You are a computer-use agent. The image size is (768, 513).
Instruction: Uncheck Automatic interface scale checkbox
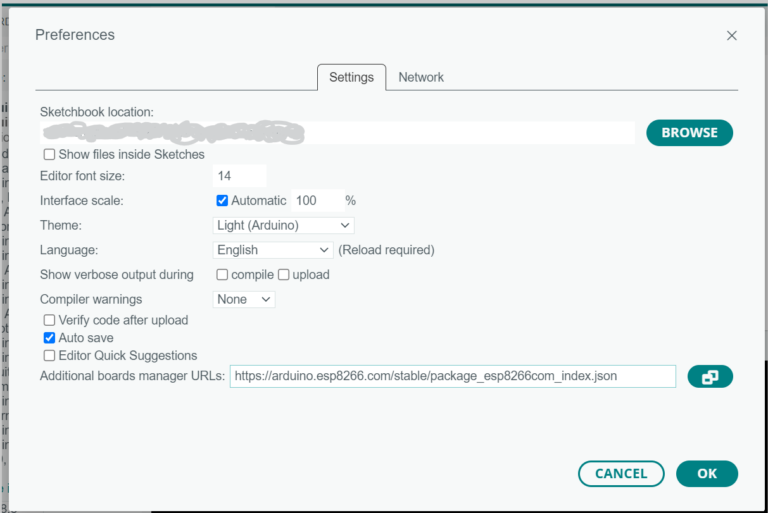tap(222, 201)
